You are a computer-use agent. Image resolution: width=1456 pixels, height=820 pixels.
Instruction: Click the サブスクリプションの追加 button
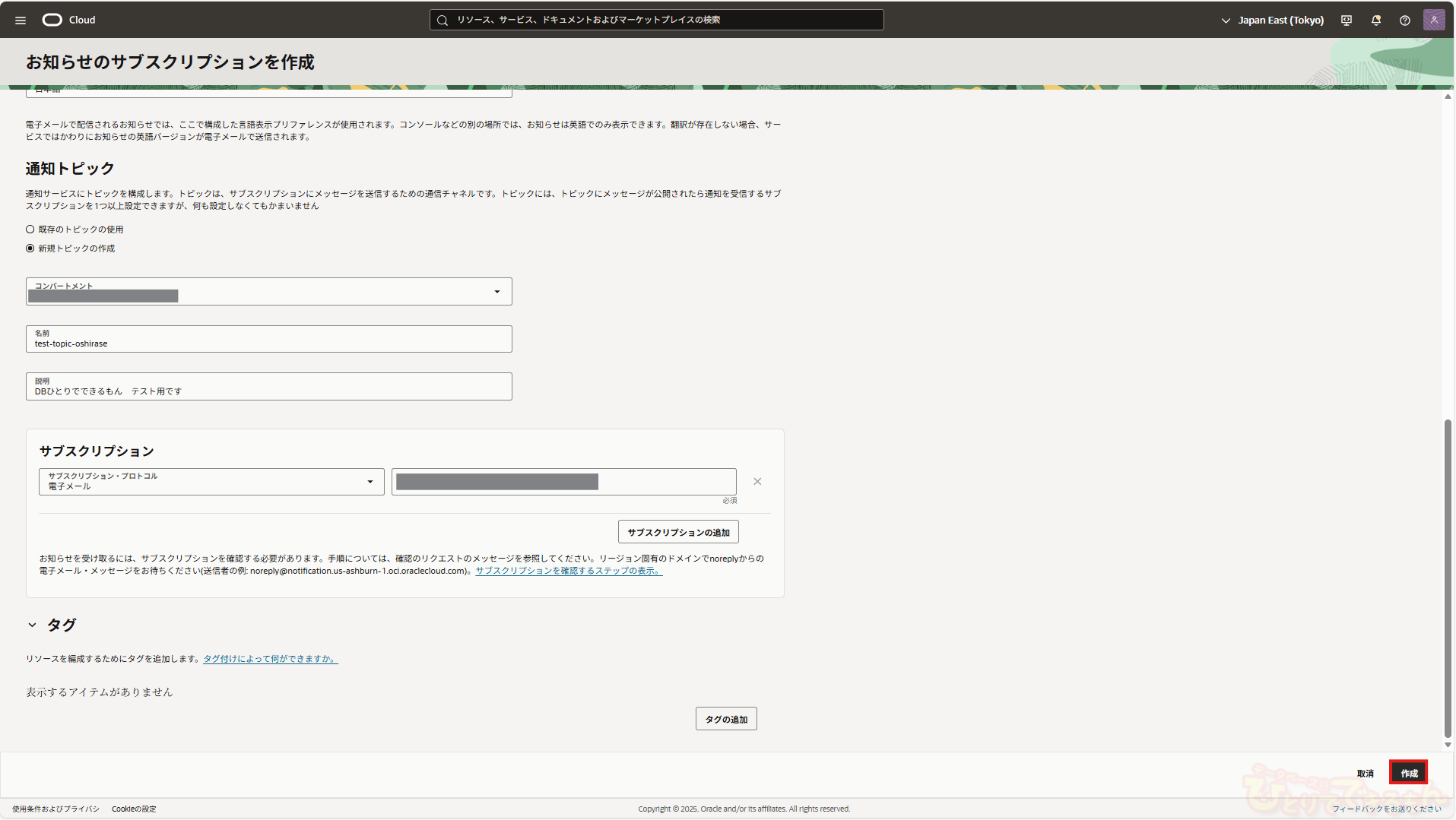coord(678,532)
